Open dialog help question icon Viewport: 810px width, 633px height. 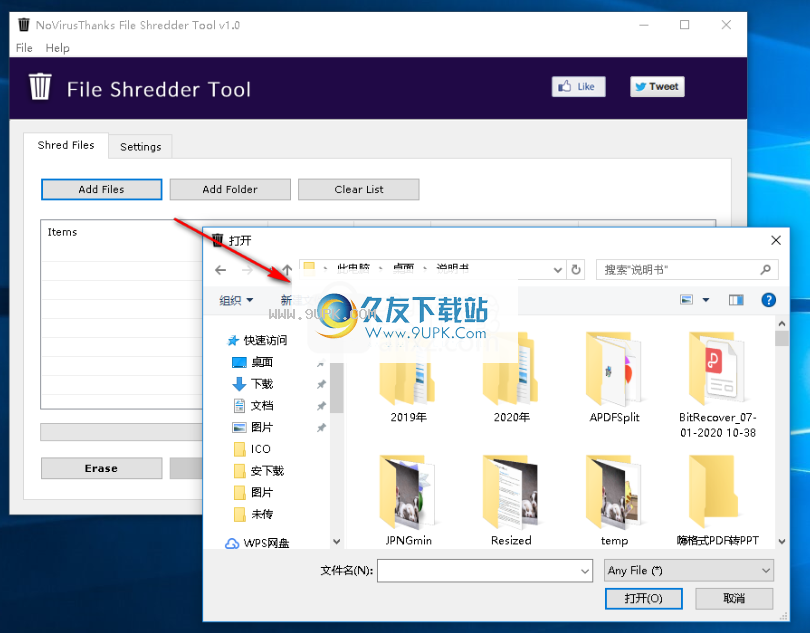[769, 300]
